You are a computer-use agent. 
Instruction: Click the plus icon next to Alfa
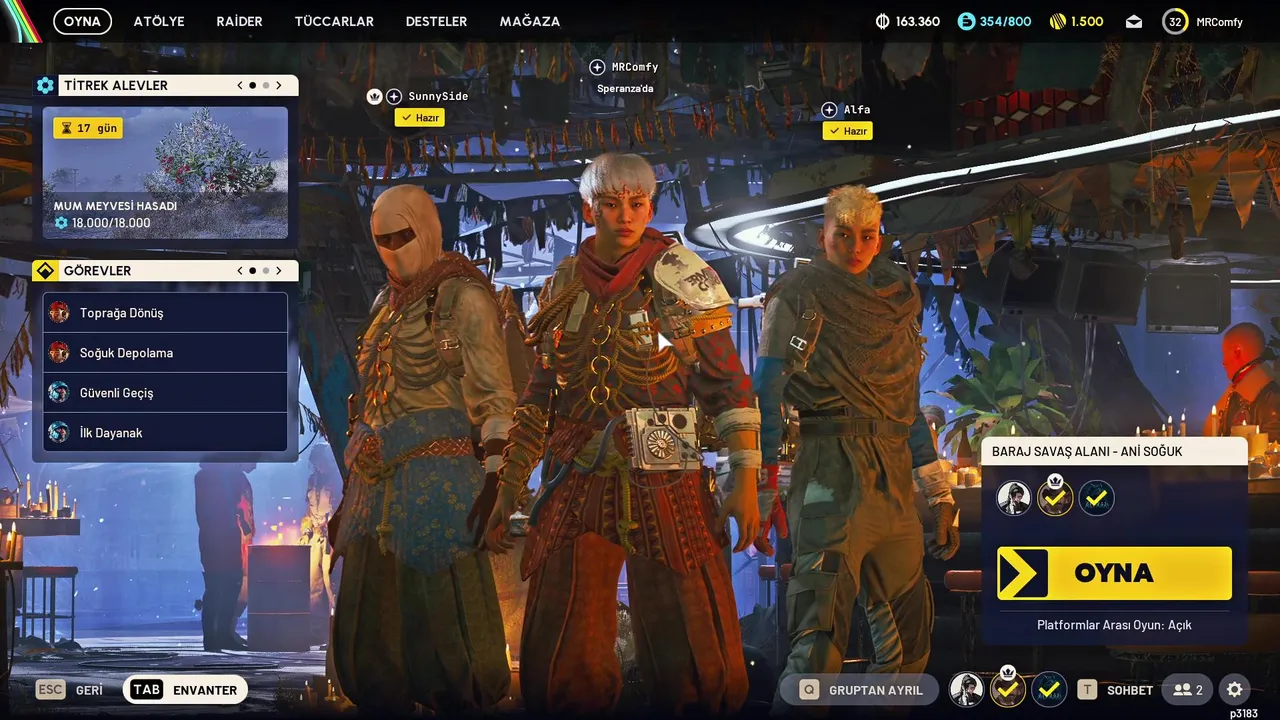pyautogui.click(x=829, y=110)
